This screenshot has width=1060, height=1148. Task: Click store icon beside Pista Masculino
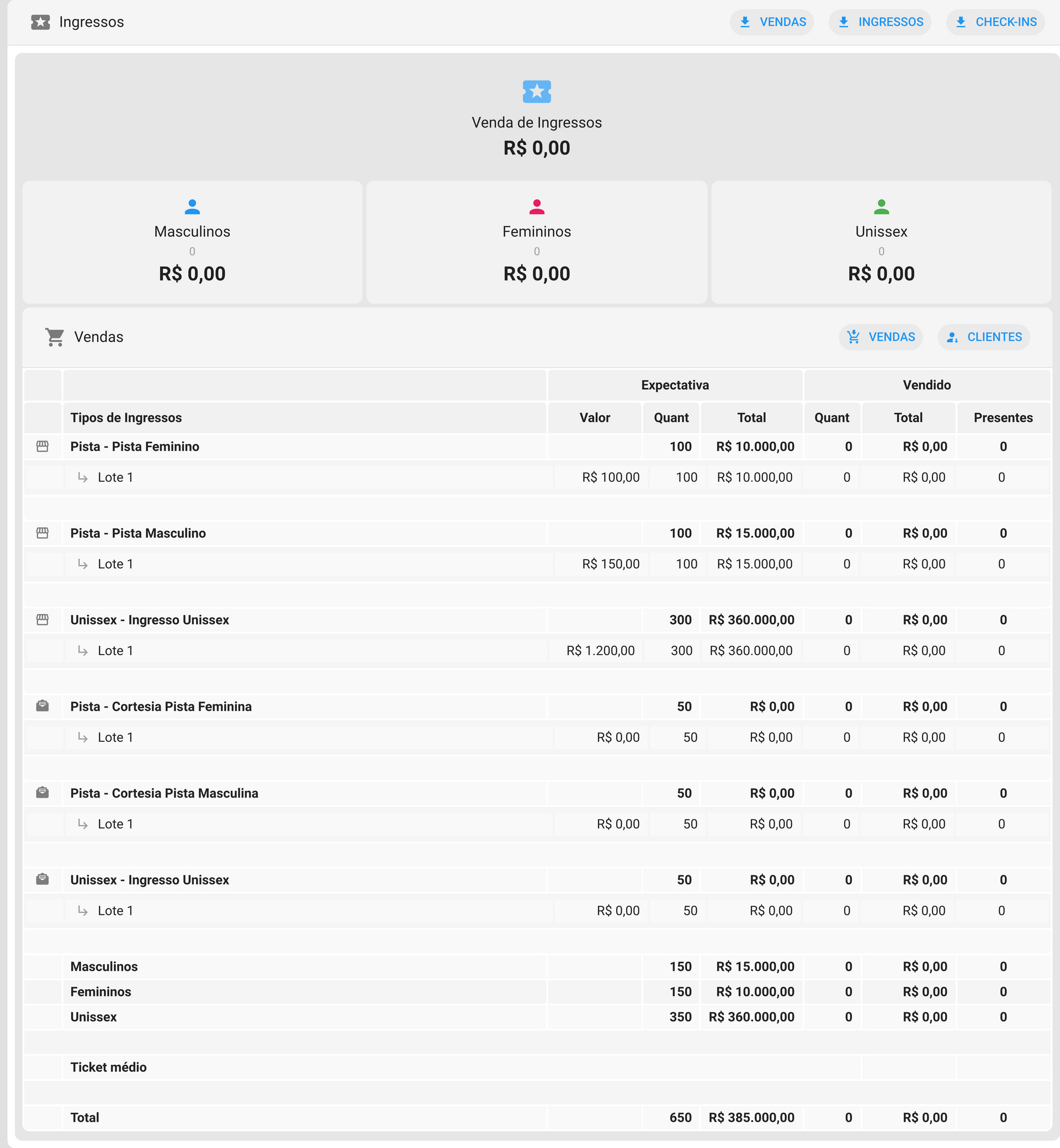coord(43,533)
